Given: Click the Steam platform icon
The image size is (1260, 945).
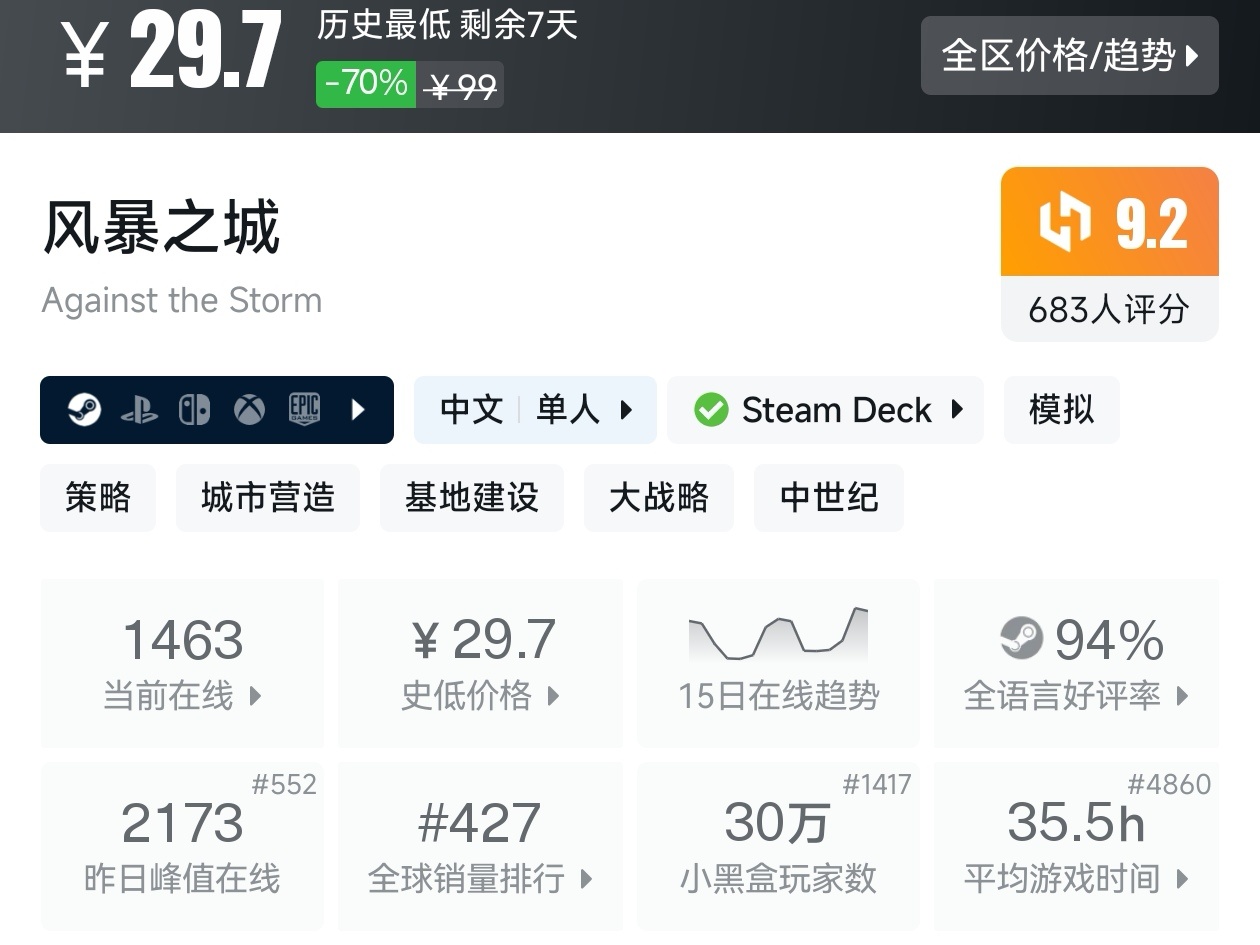Looking at the screenshot, I should tap(84, 410).
